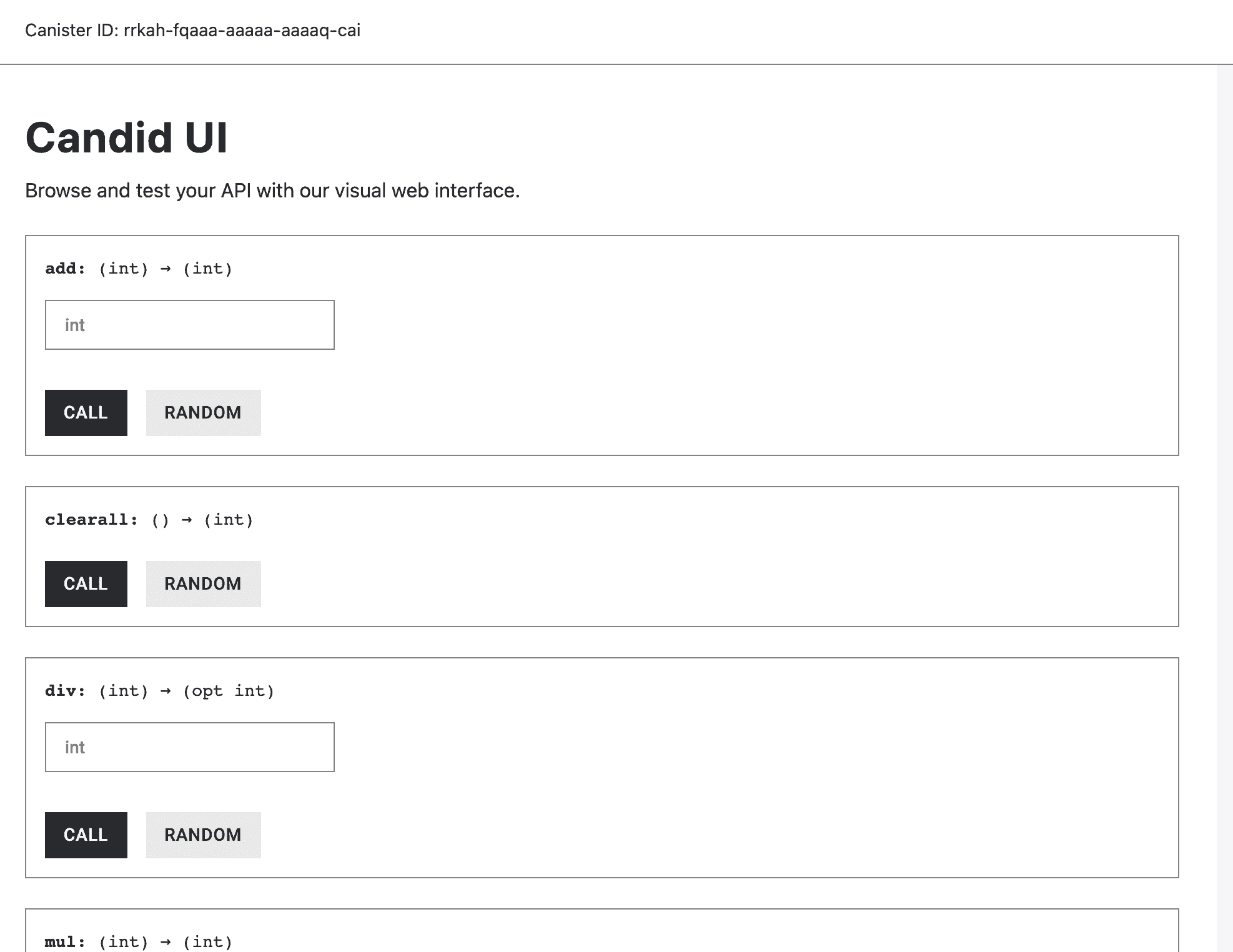The height and width of the screenshot is (952, 1233).
Task: Click the bold 'mul:' method name
Action: tap(65, 942)
